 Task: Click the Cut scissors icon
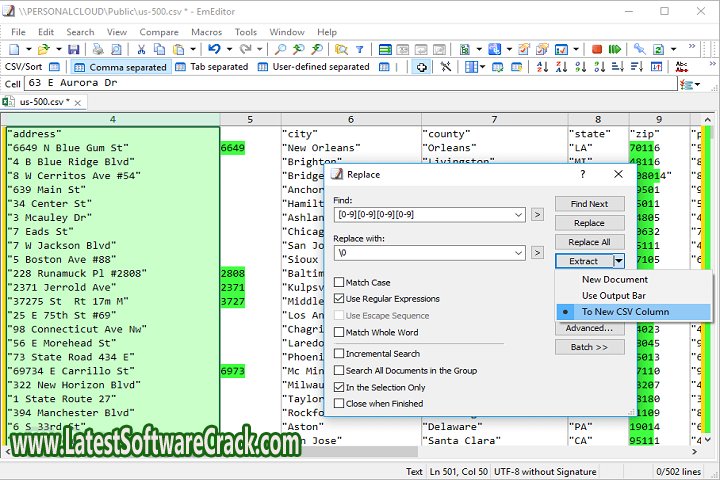[x=143, y=49]
